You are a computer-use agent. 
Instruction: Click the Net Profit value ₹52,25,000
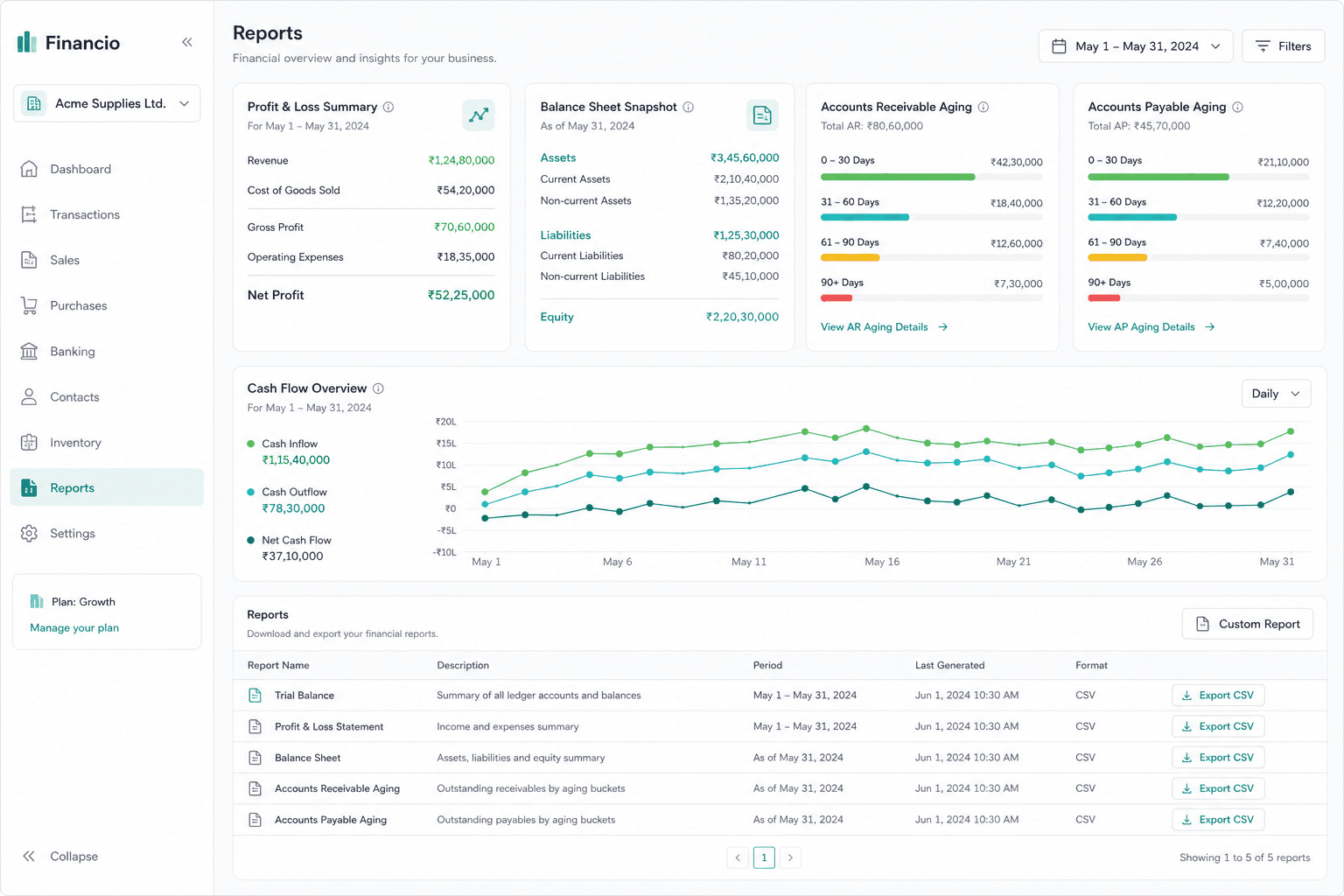point(461,296)
